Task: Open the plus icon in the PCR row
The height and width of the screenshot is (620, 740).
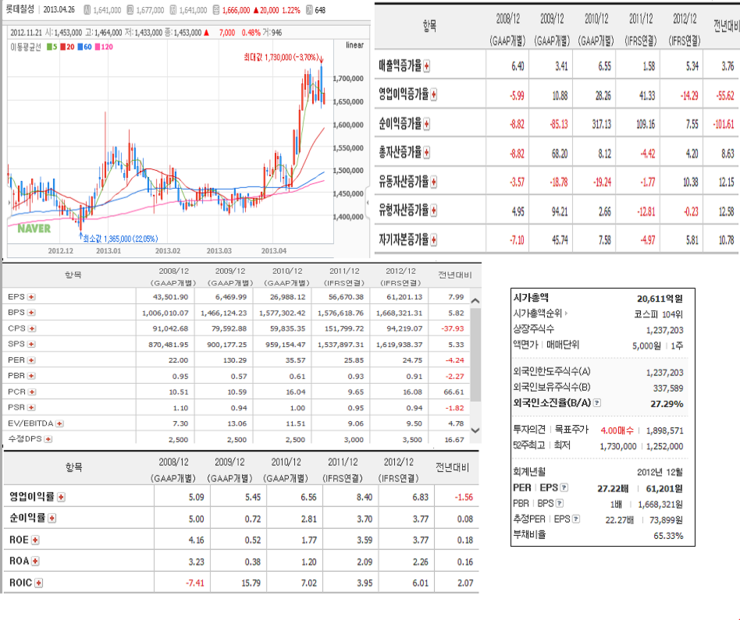Action: 32,392
